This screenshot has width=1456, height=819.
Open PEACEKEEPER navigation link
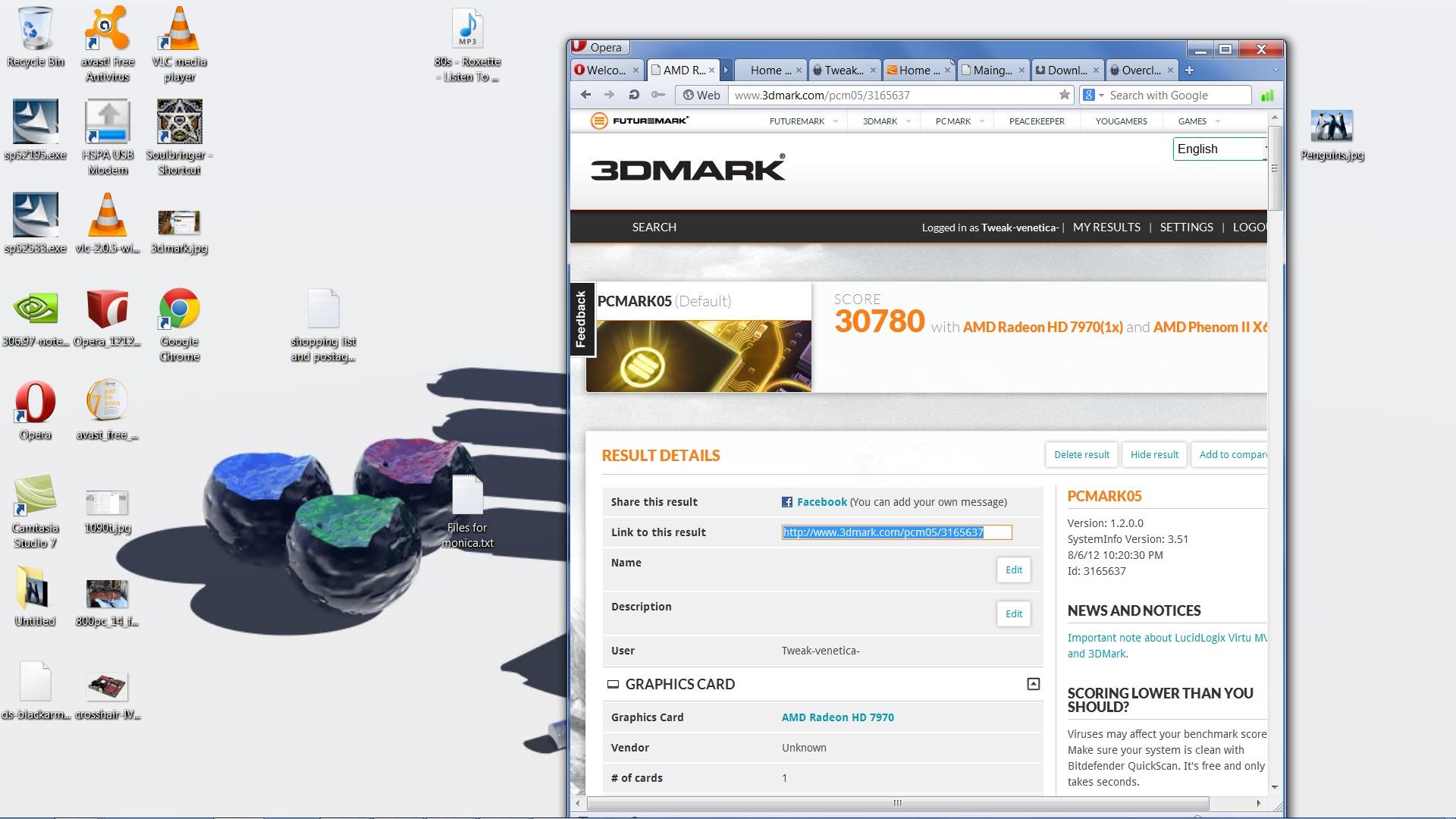(x=1037, y=121)
